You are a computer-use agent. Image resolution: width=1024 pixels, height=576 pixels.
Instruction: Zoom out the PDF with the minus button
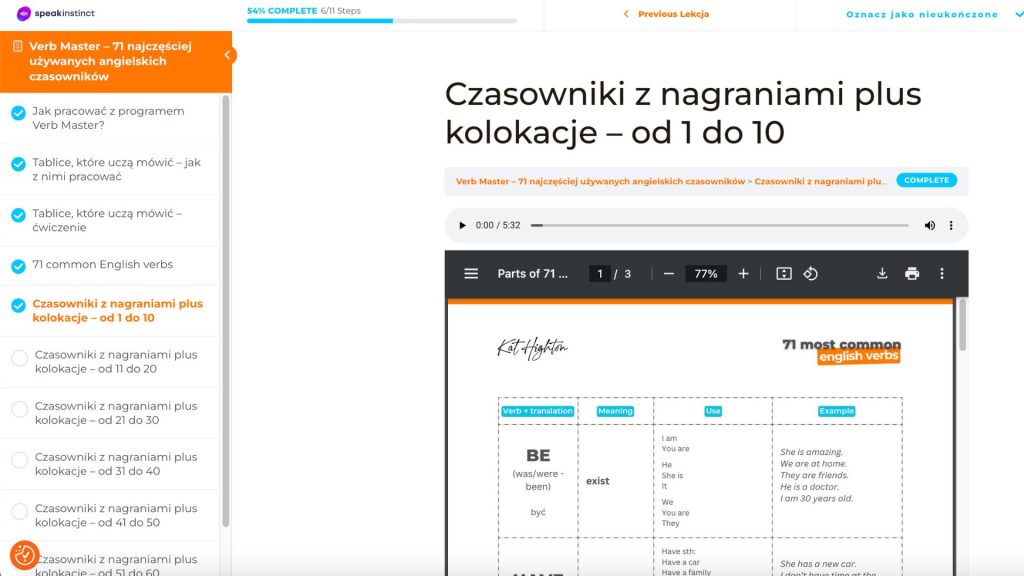pyautogui.click(x=668, y=274)
